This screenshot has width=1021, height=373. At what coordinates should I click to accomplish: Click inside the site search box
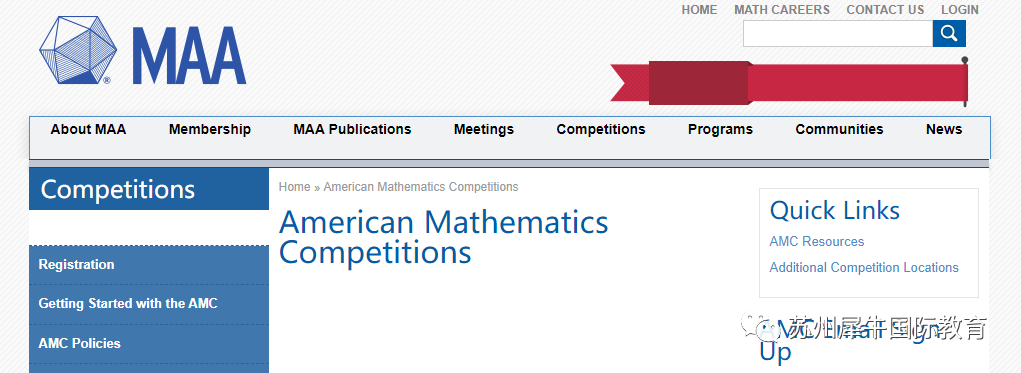[x=837, y=33]
